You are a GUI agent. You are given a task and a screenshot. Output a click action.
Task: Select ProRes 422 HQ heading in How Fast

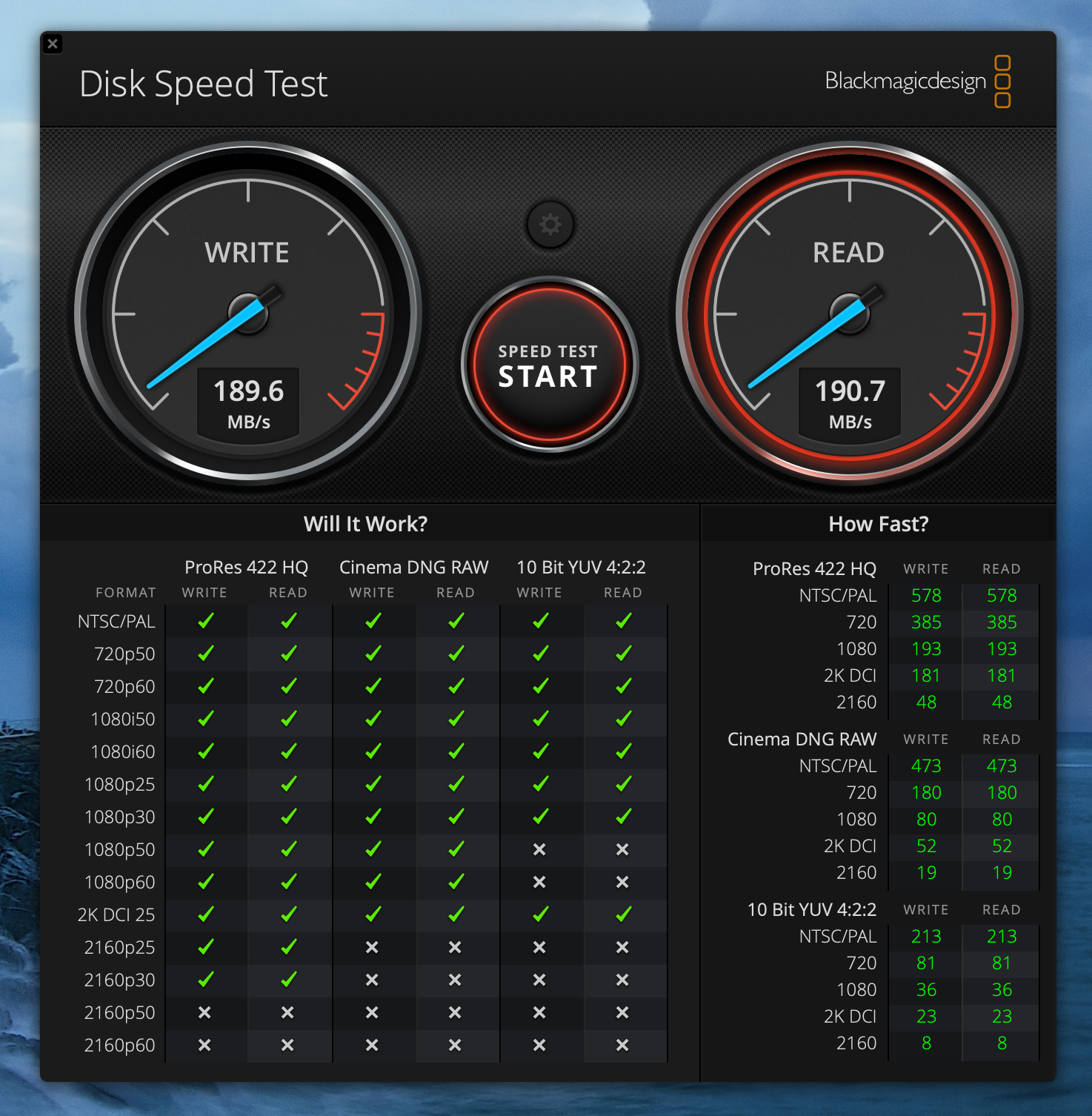click(814, 568)
